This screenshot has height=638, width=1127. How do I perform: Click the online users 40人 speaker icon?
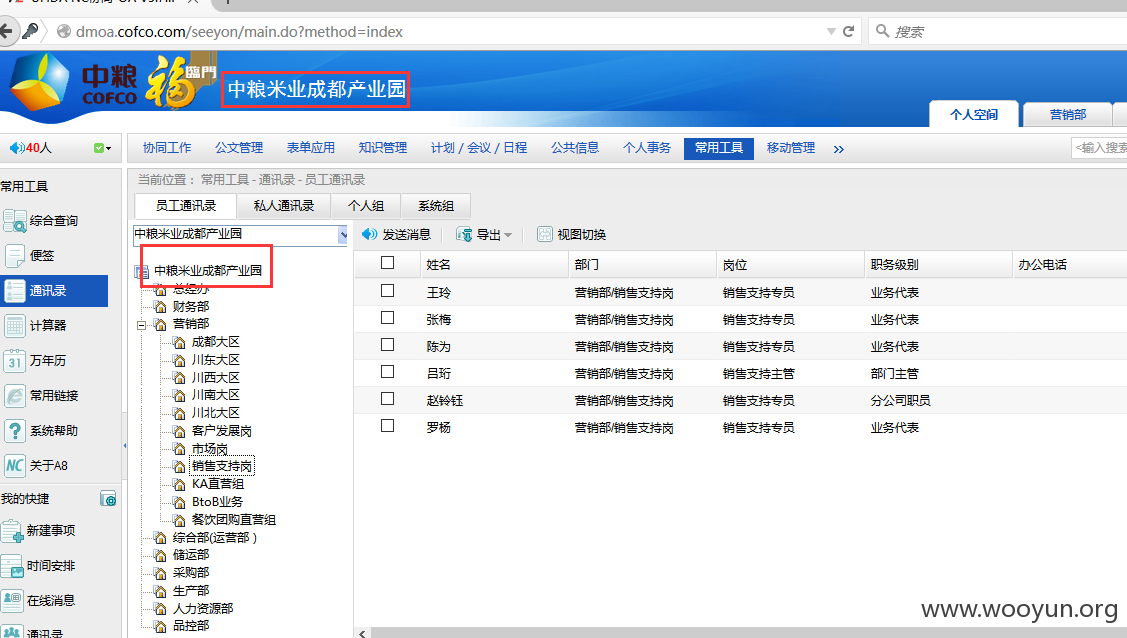tap(16, 148)
